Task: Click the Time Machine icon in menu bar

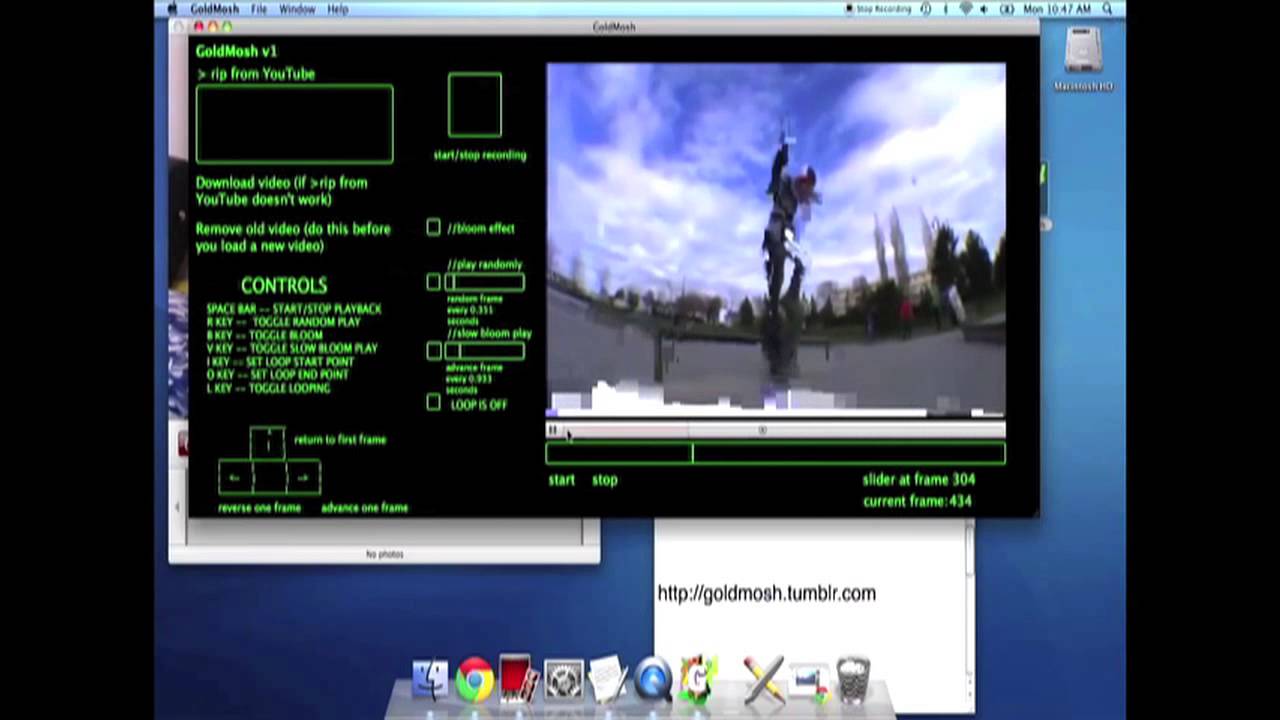Action: tap(926, 9)
